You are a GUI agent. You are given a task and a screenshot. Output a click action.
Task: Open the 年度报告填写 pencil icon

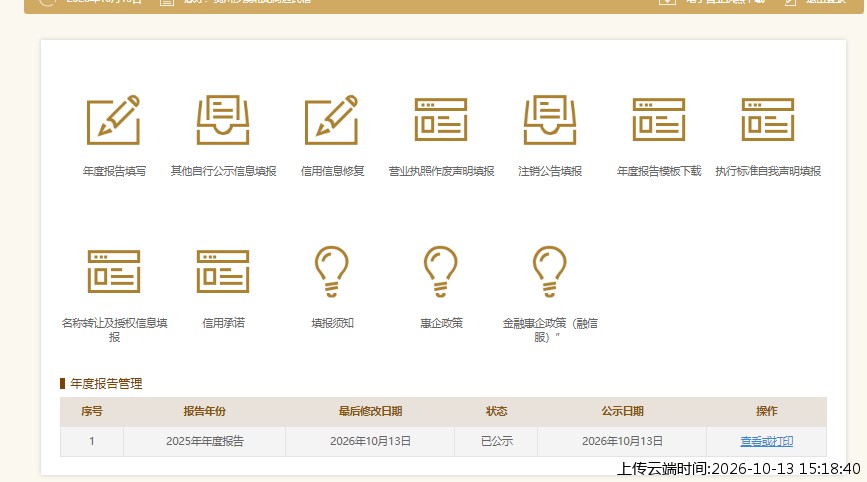click(113, 120)
